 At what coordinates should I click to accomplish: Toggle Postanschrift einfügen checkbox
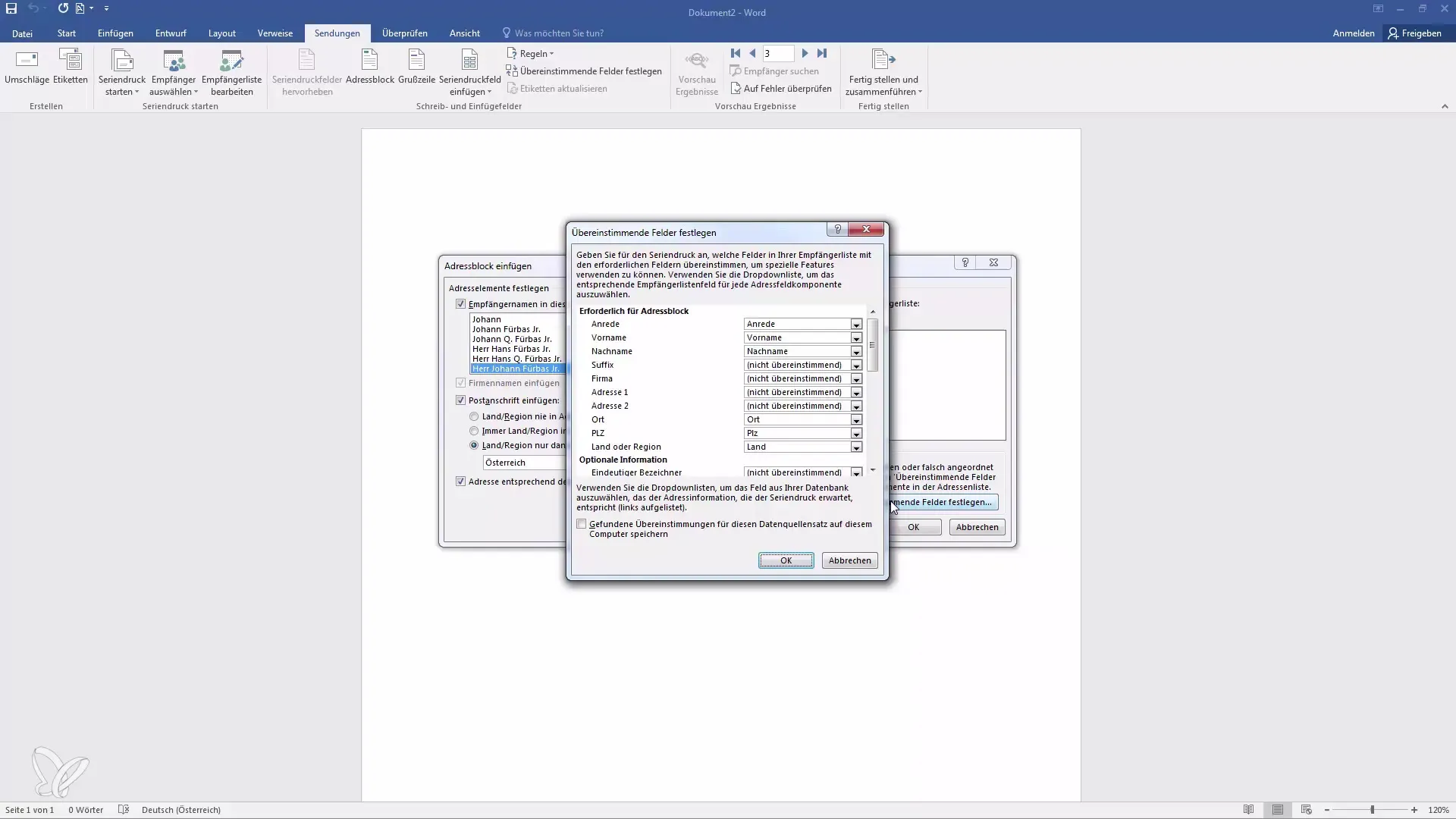460,400
